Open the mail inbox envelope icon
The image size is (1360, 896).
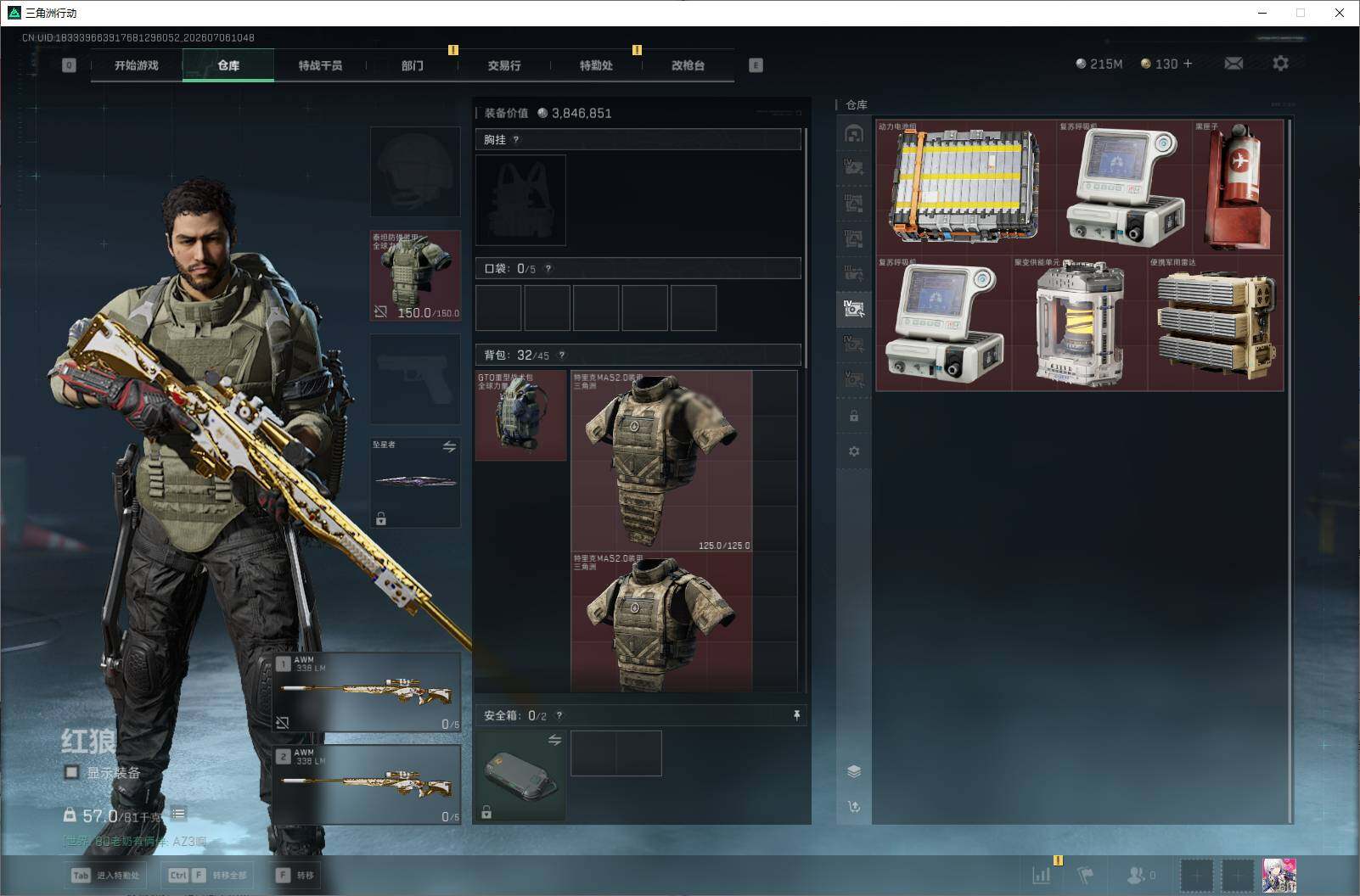[x=1234, y=64]
